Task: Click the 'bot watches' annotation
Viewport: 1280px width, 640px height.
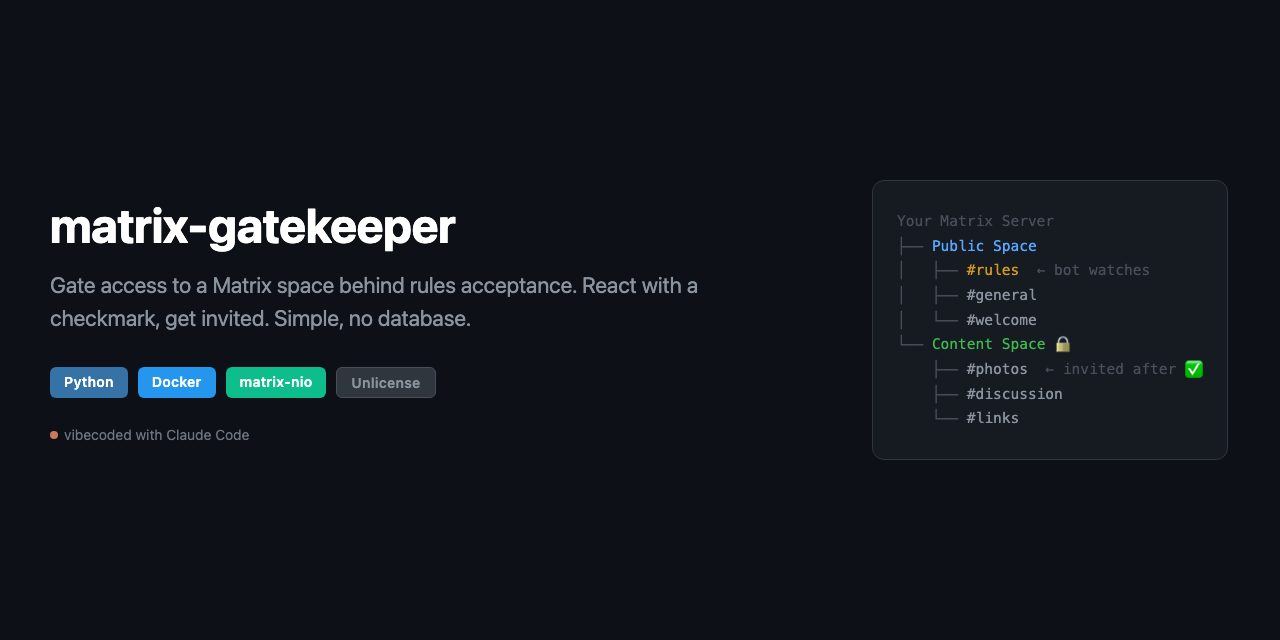Action: (x=1093, y=270)
